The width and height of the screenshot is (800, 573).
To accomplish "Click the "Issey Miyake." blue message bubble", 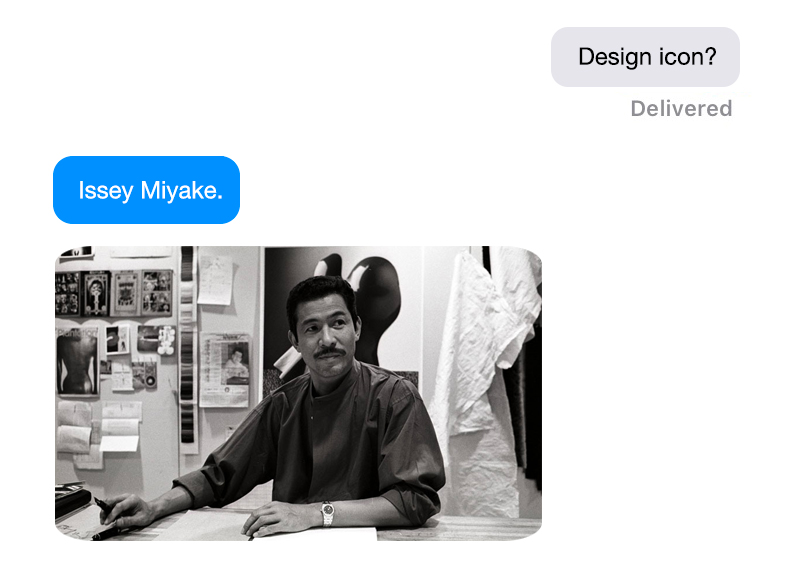I will click(146, 190).
